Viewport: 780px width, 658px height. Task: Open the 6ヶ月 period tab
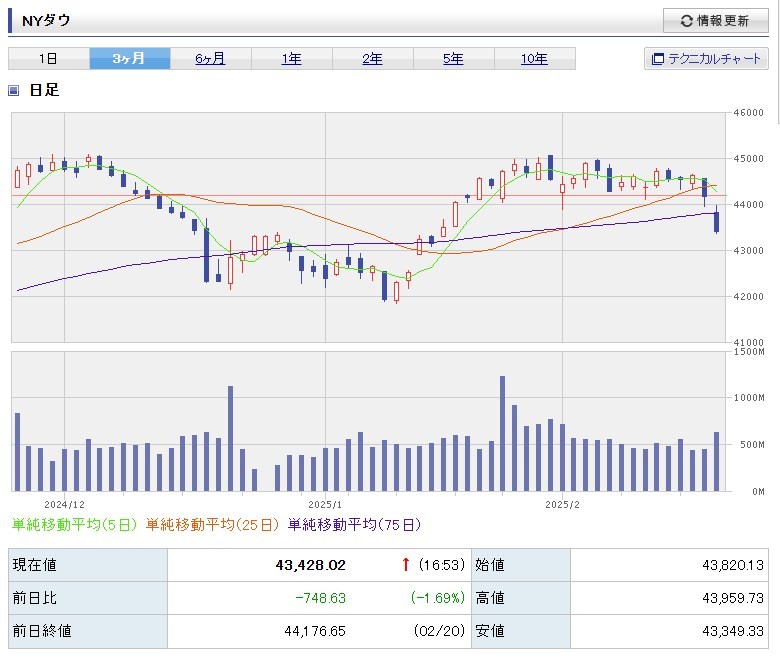(x=210, y=59)
